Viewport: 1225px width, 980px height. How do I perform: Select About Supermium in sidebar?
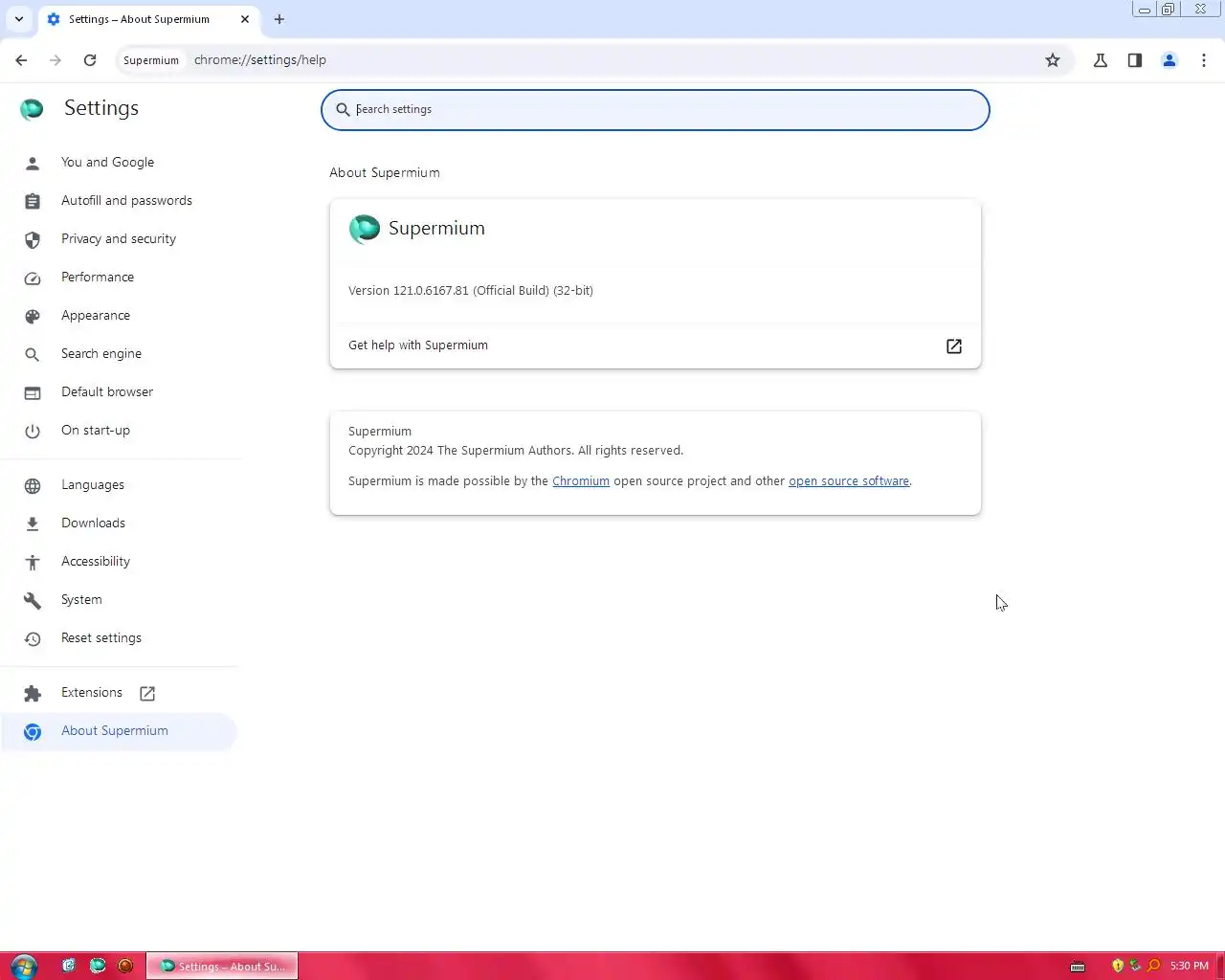119,731
